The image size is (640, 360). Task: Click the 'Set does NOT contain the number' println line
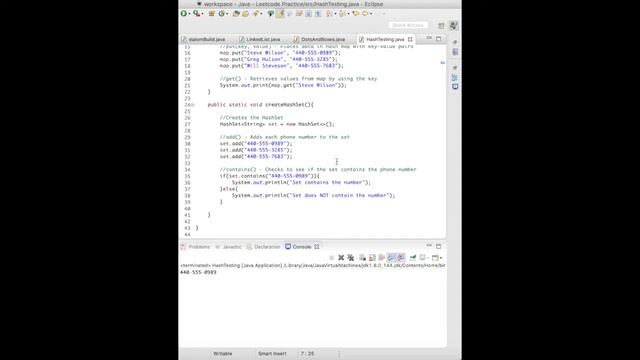point(313,196)
